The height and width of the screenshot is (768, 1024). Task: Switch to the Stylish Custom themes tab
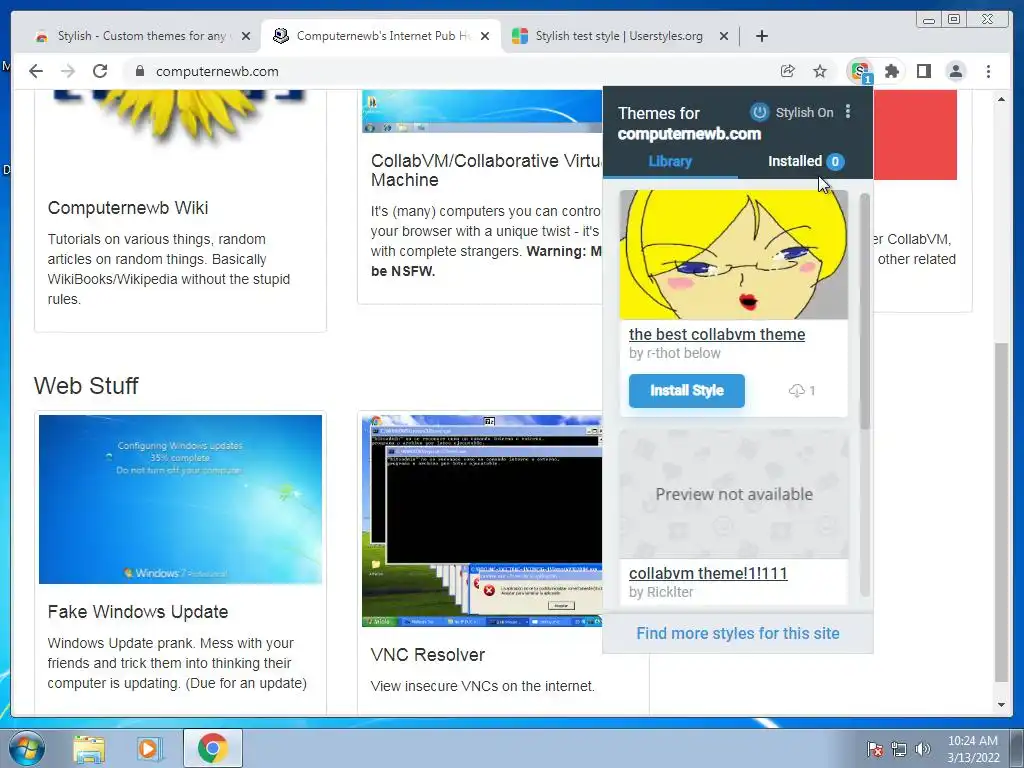coord(141,36)
